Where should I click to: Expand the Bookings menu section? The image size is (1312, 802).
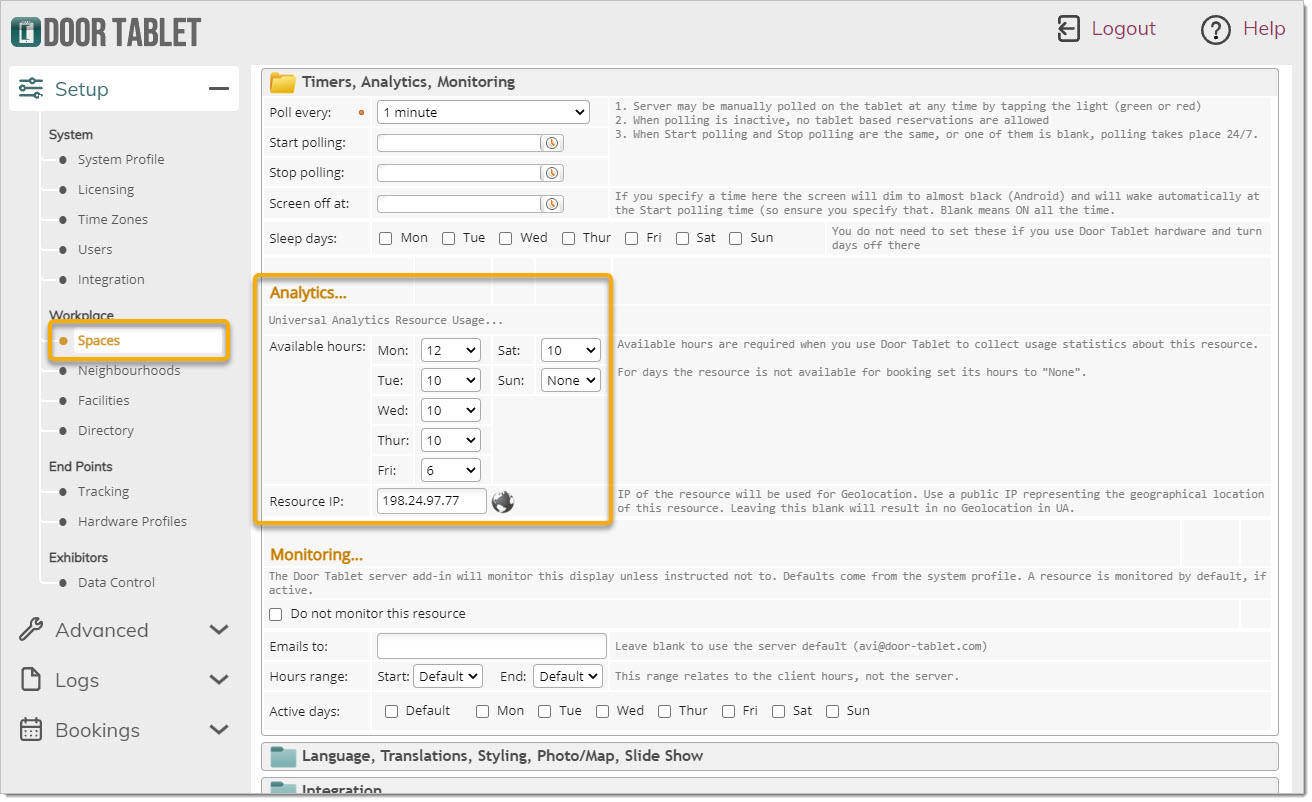pos(219,730)
